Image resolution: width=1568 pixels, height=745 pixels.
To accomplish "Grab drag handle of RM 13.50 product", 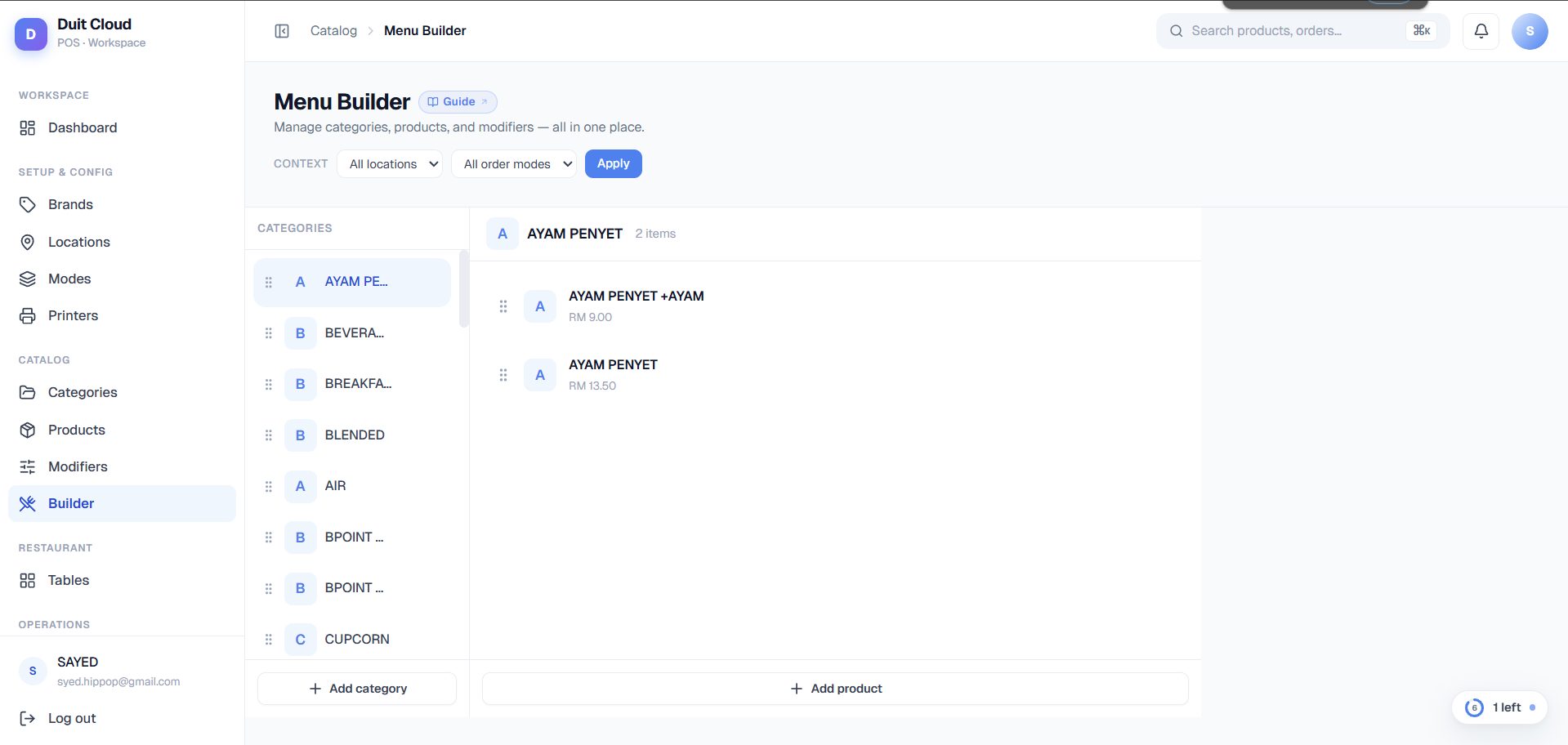I will tap(503, 375).
